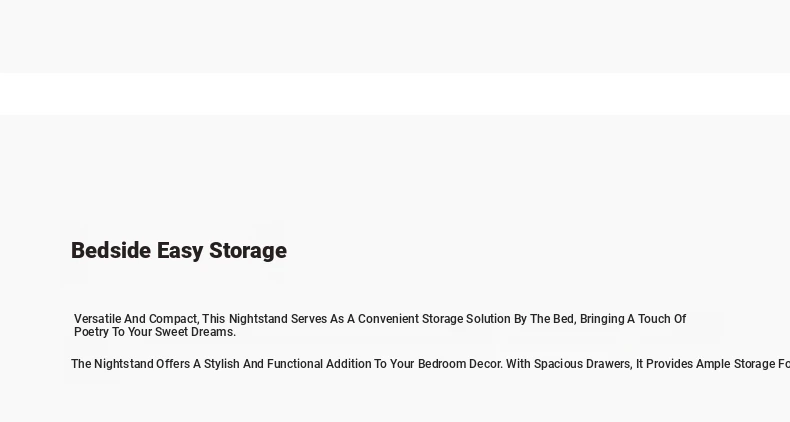790x422 pixels.
Task: Click the 'Bedside Easy Storage' heading
Action: point(179,251)
